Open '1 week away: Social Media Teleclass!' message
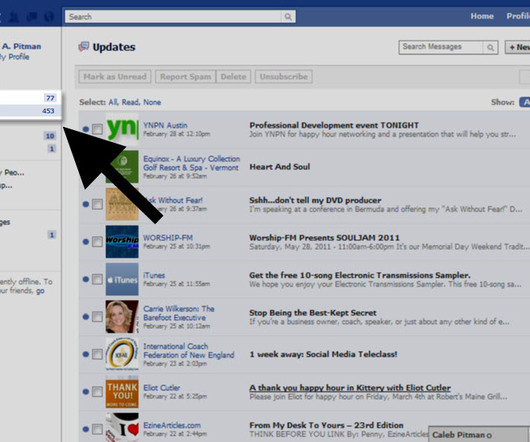Screen dimensions: 530x442 click(x=323, y=354)
